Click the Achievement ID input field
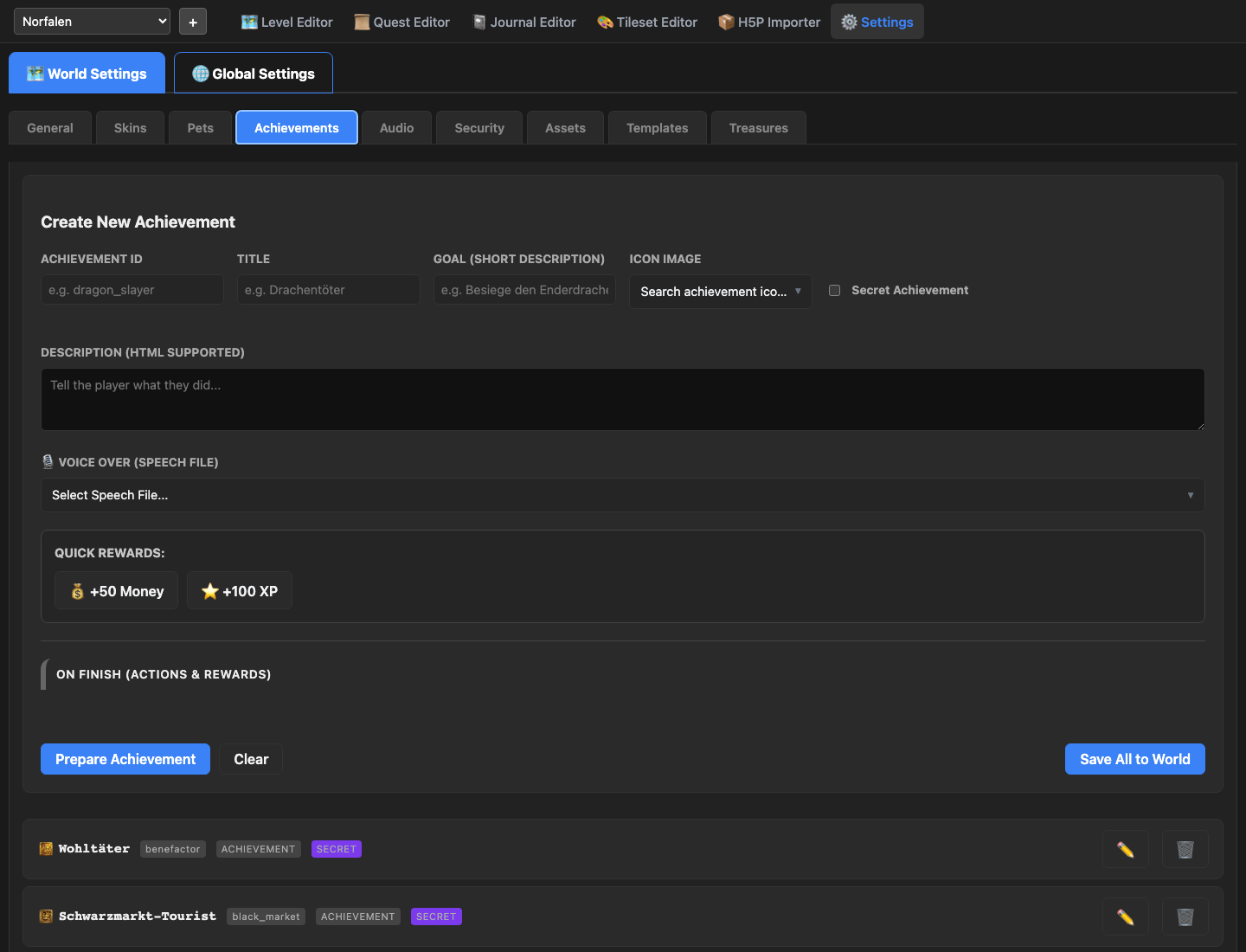1246x952 pixels. [x=132, y=290]
